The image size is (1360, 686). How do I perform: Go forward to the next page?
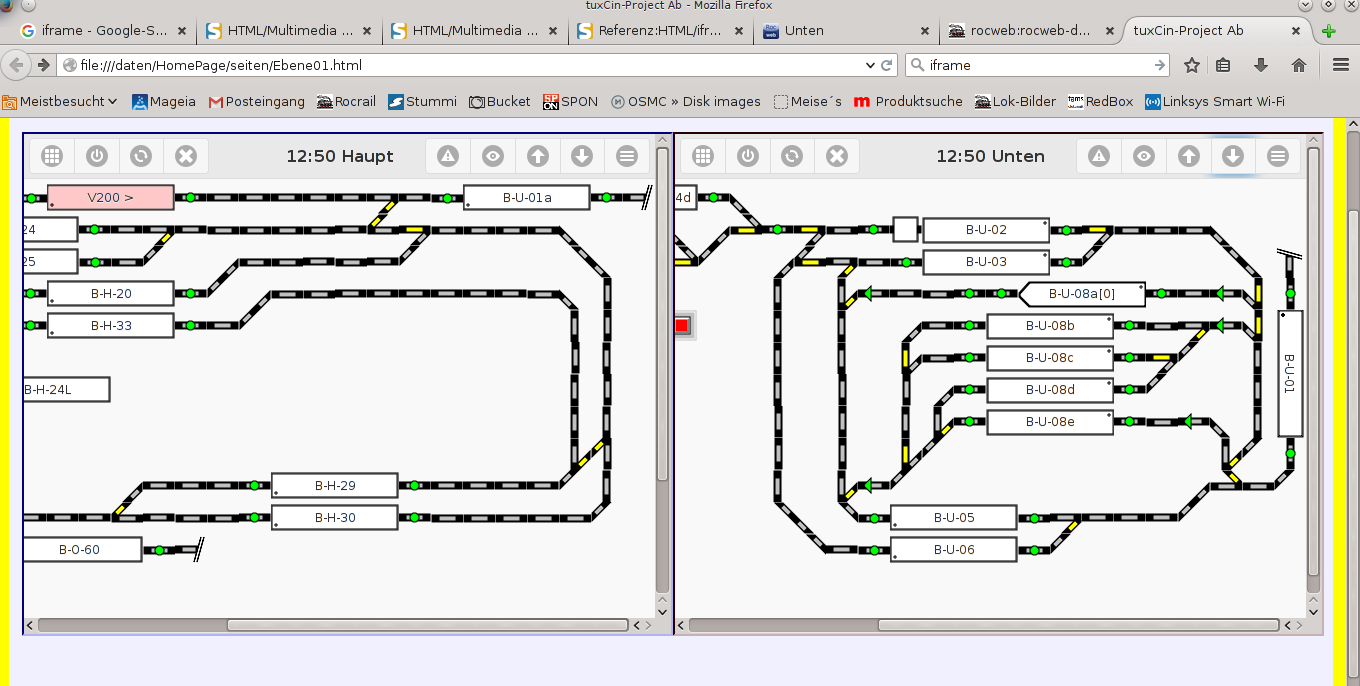pyautogui.click(x=43, y=66)
